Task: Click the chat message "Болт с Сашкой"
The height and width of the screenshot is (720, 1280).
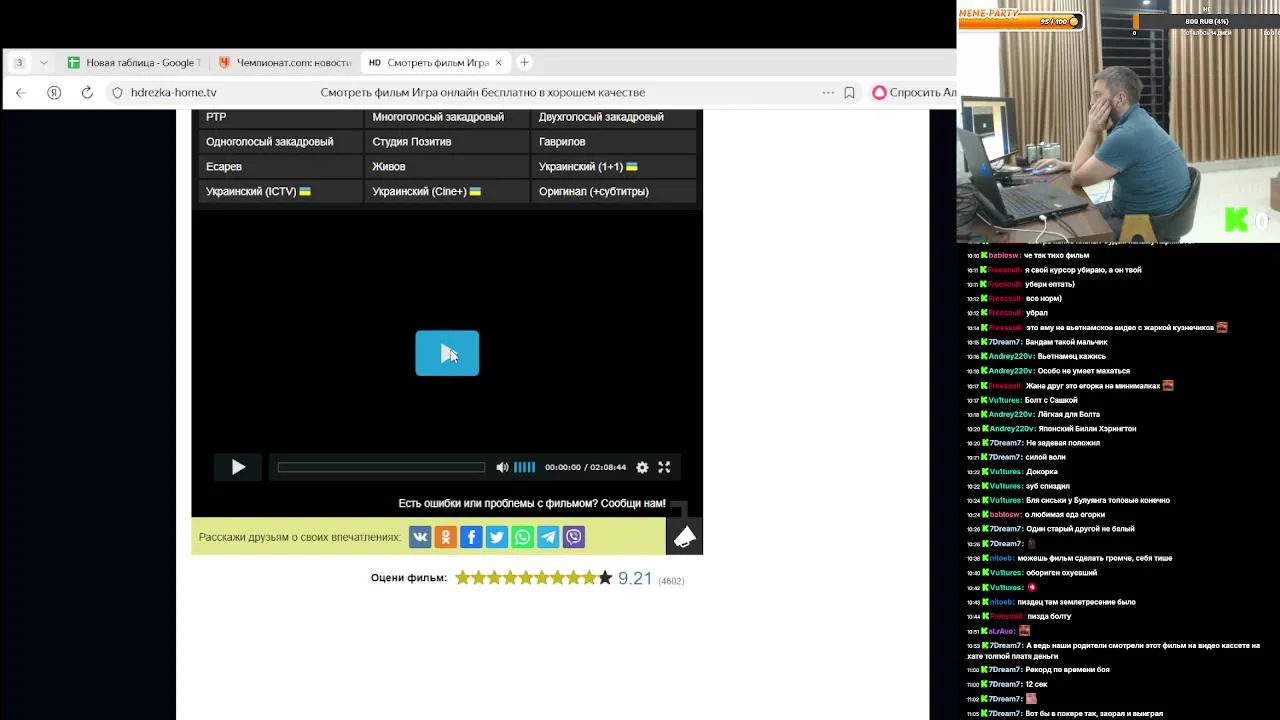Action: click(1051, 400)
